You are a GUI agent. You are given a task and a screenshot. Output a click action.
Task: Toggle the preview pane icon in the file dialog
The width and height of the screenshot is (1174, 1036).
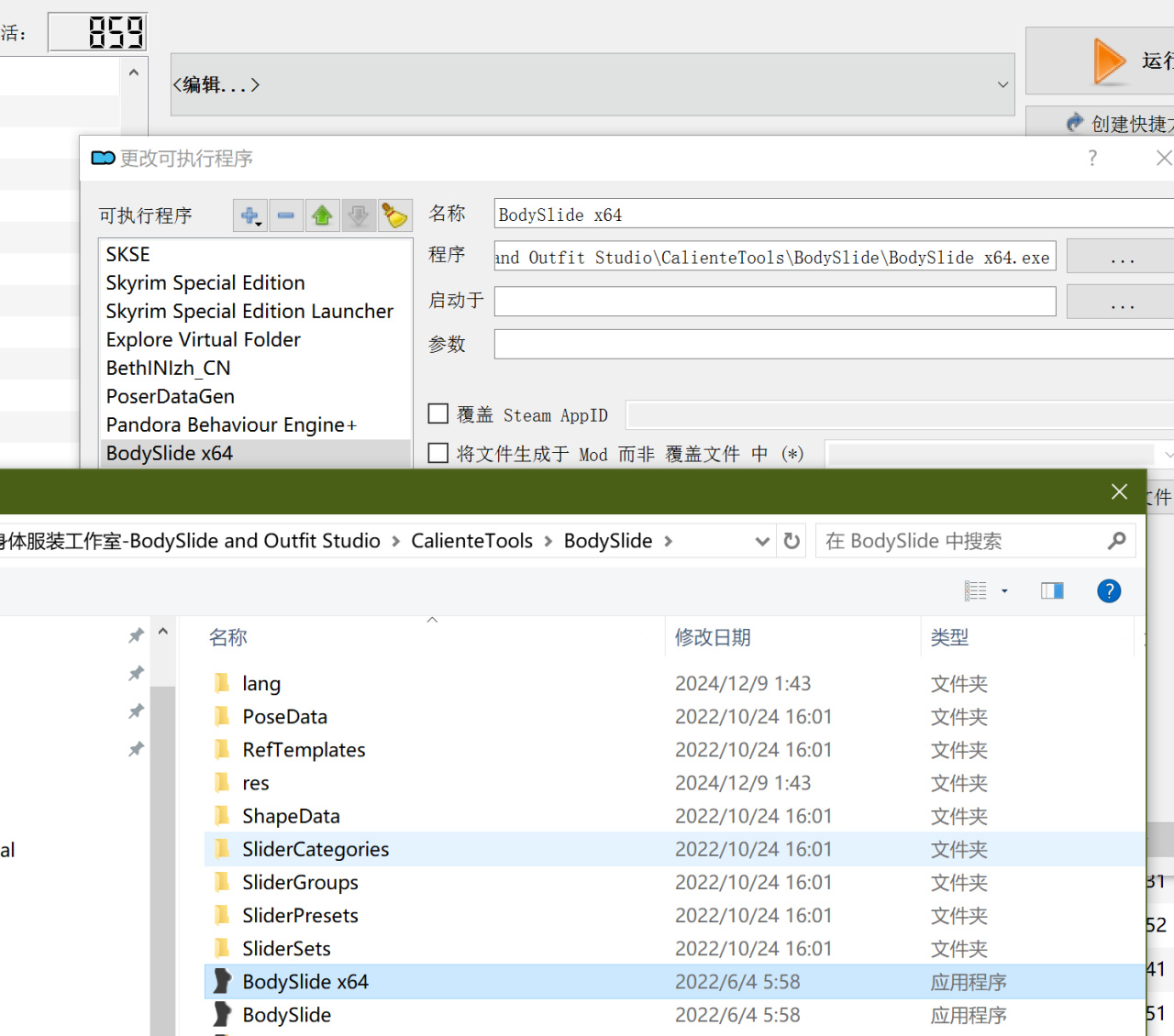pos(1052,591)
